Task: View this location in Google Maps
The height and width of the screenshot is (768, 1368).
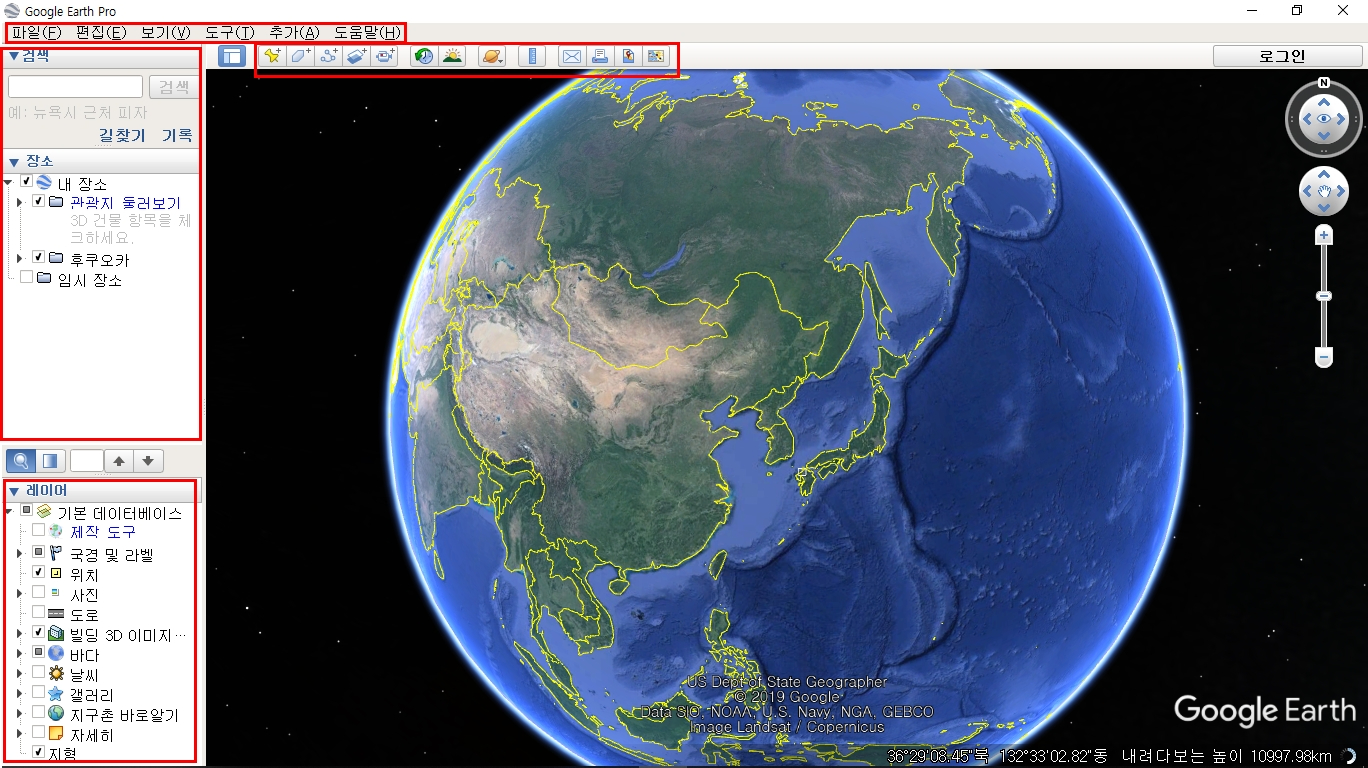Action: click(x=655, y=56)
